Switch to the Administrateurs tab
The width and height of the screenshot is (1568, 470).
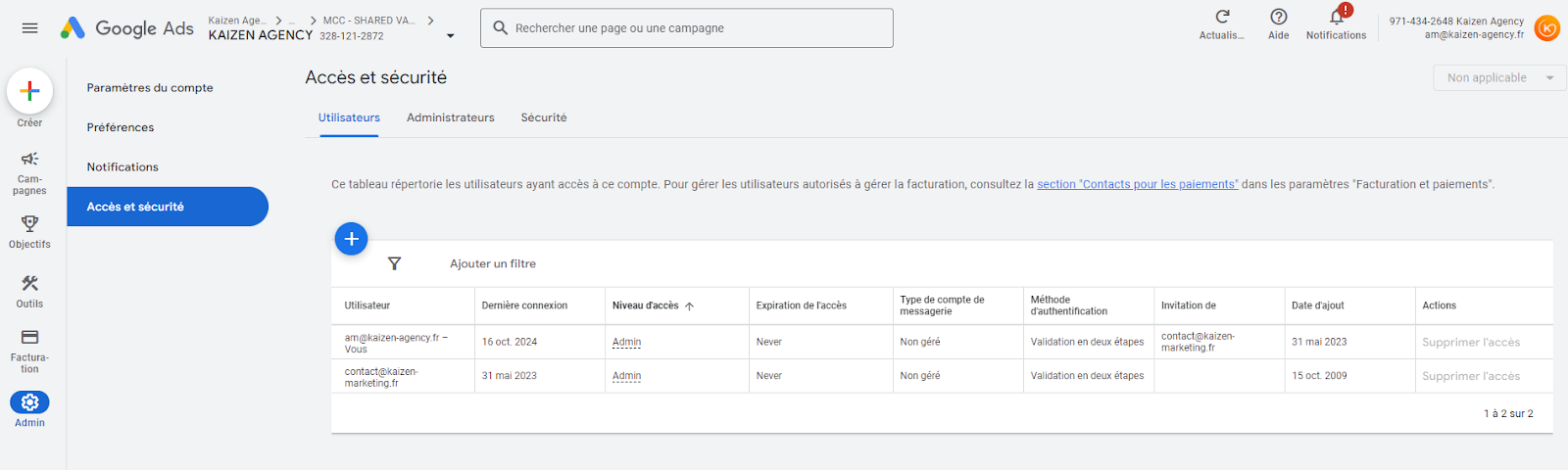coord(450,117)
